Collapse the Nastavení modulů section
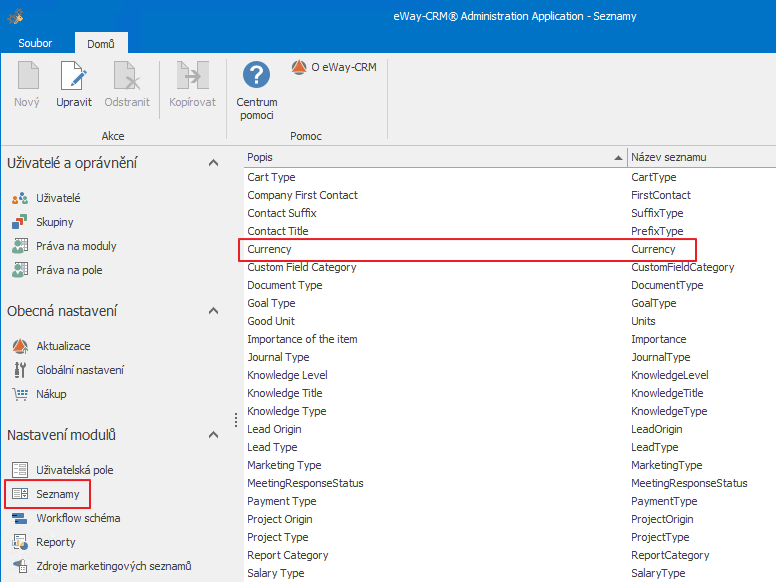 click(213, 435)
